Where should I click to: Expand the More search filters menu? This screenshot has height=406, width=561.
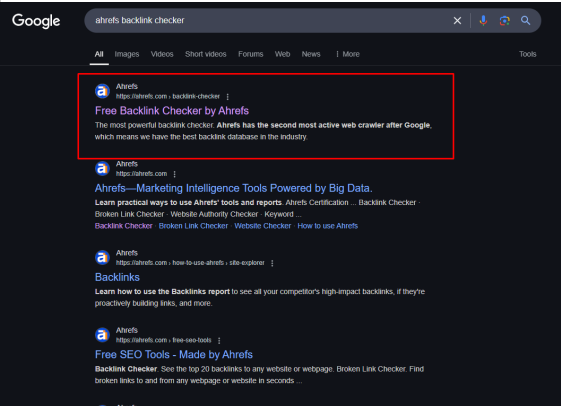(x=348, y=54)
